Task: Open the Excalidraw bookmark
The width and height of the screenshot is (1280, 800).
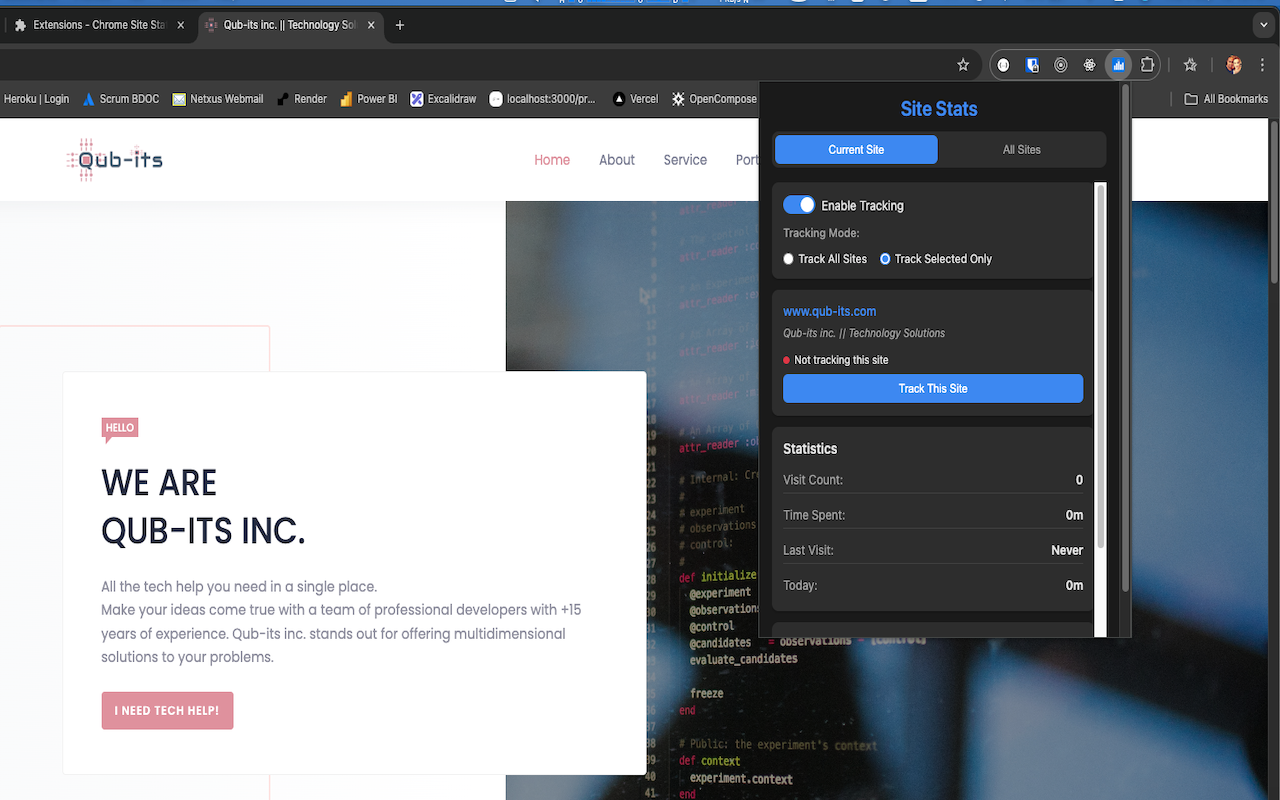Action: (443, 99)
